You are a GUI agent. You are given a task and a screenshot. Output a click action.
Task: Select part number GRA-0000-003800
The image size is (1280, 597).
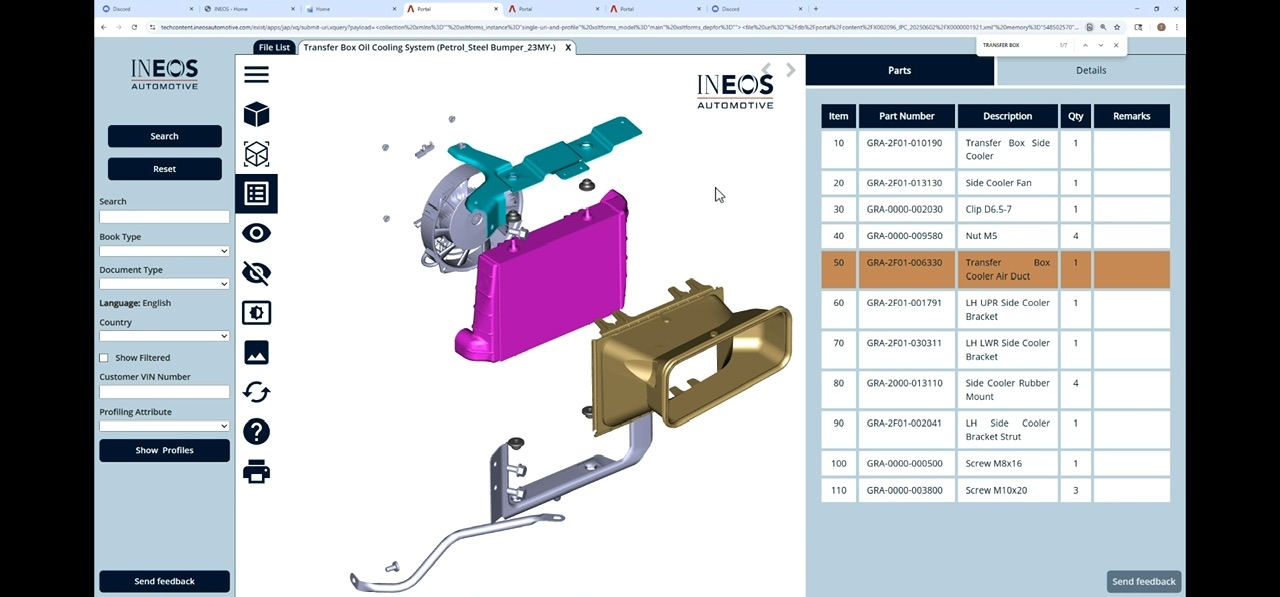904,490
